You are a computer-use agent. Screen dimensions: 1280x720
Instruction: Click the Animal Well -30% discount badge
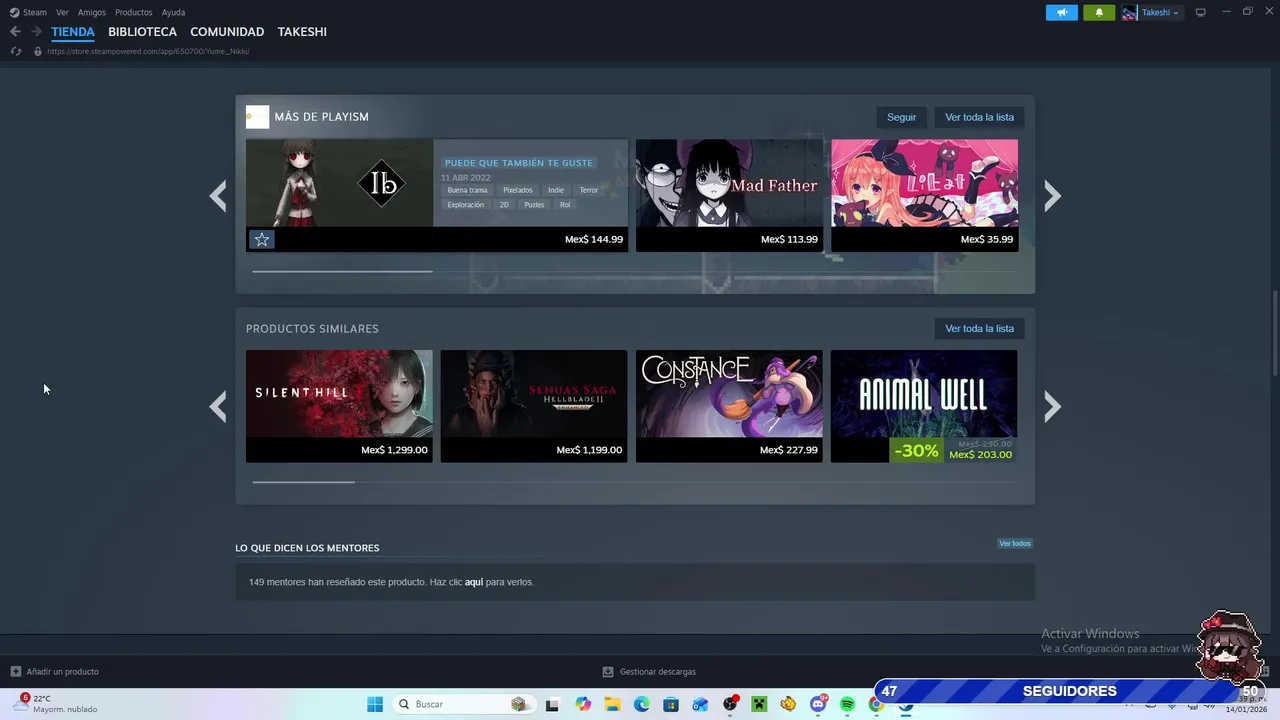tap(916, 451)
